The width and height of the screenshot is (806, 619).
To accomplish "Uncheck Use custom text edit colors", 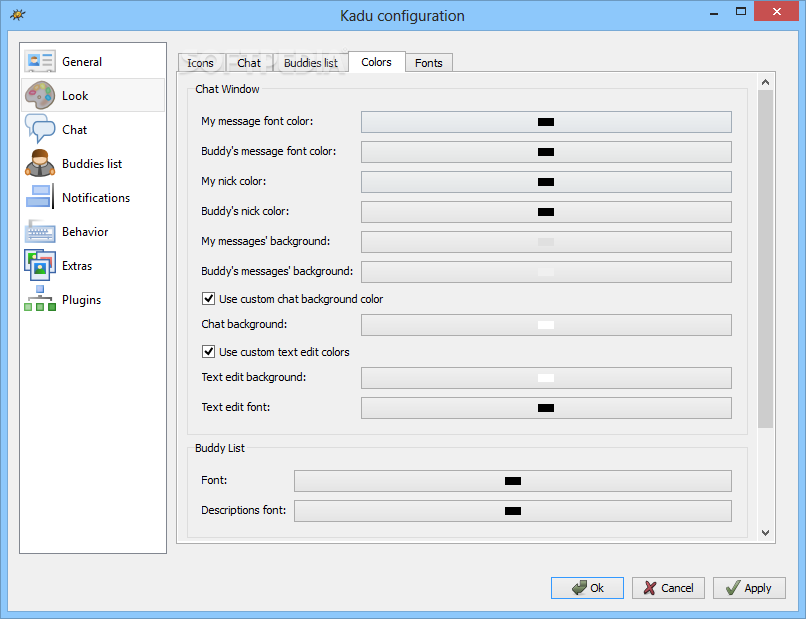I will coord(208,351).
